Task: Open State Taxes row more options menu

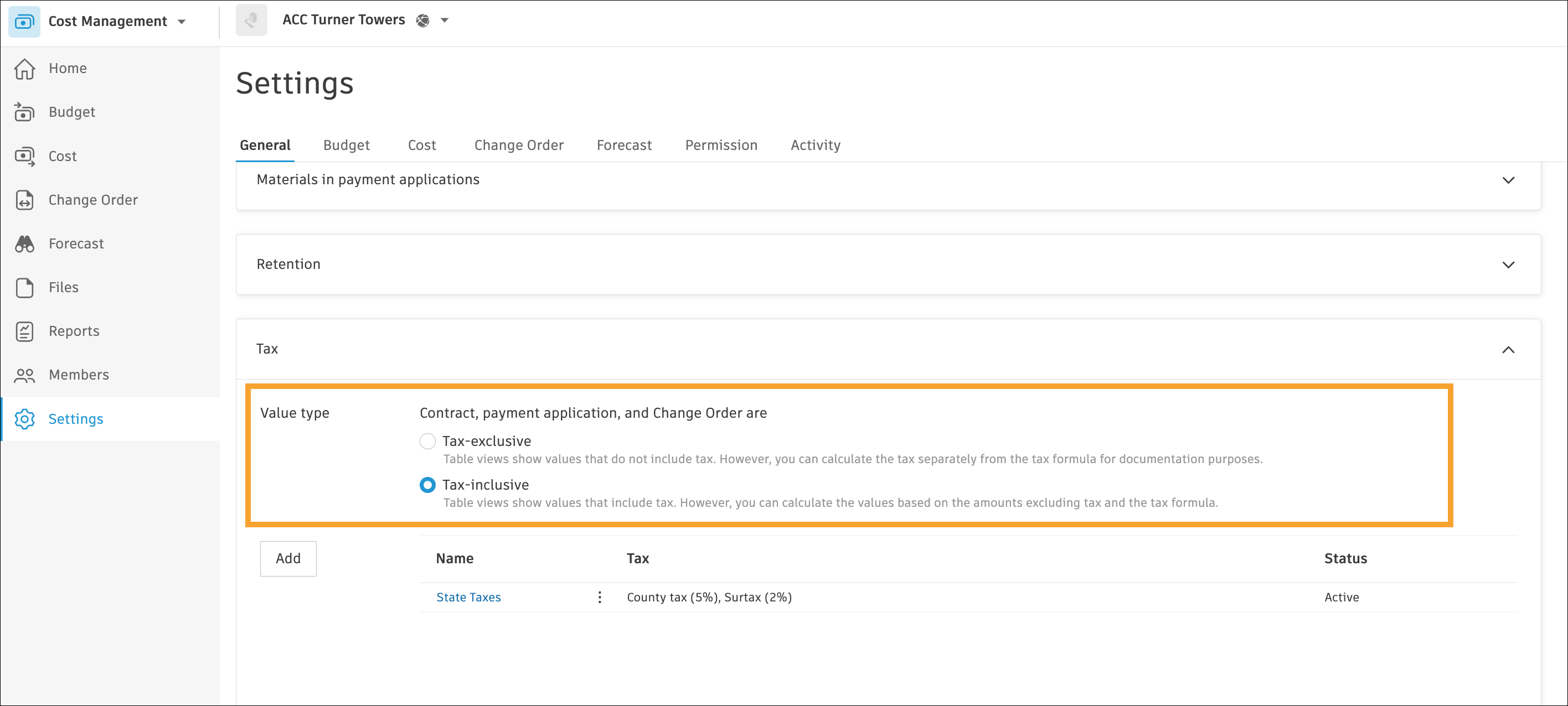Action: (600, 597)
